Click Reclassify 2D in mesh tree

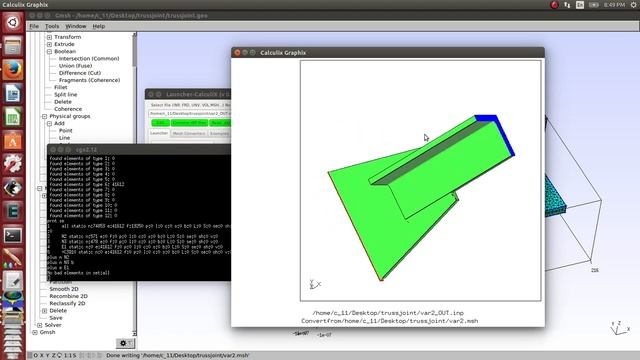[67, 304]
